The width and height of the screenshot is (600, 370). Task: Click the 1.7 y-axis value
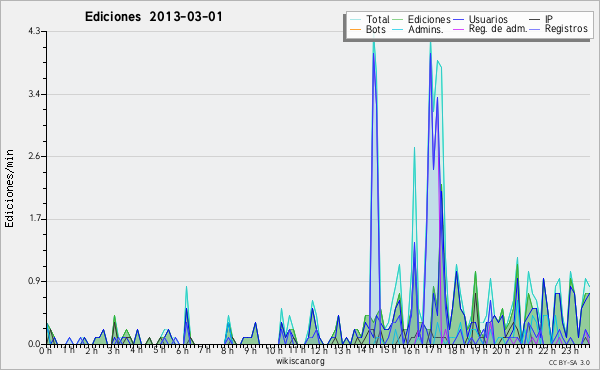(x=34, y=219)
